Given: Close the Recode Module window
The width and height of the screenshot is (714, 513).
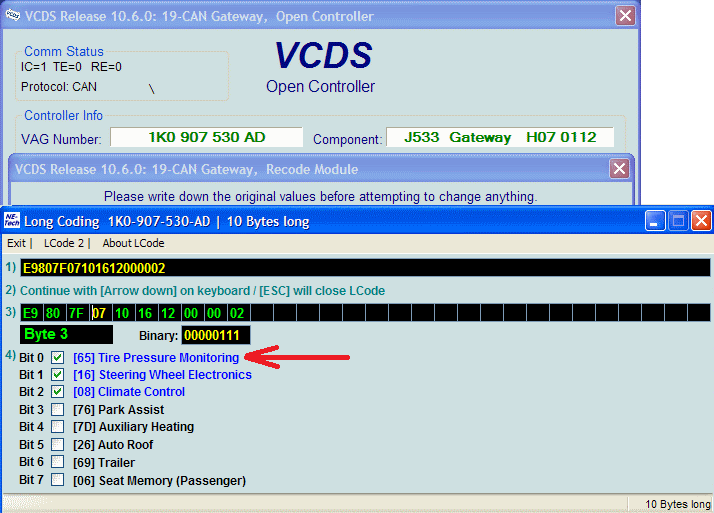Looking at the screenshot, I should tap(619, 169).
